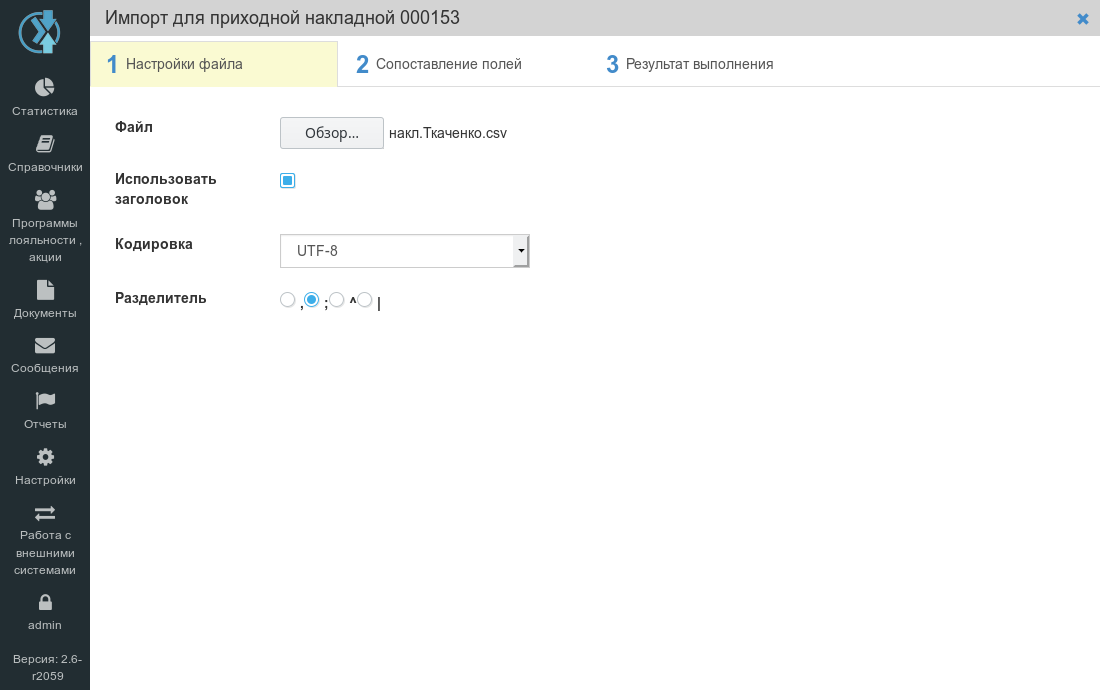Click the file name накл.Ткаченко.csv
This screenshot has height=690, width=1100.
[448, 133]
